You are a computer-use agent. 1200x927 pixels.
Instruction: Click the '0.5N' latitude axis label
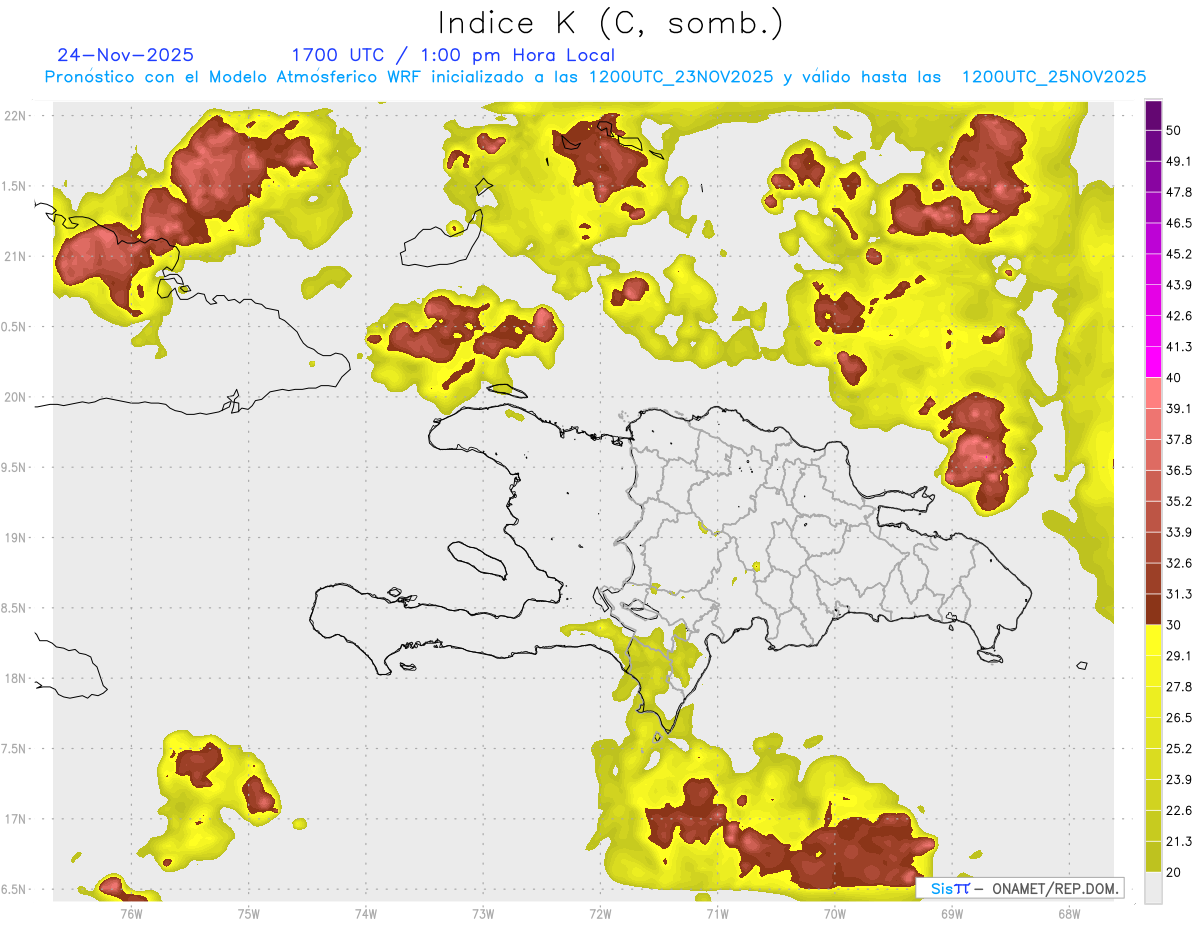coord(14,327)
